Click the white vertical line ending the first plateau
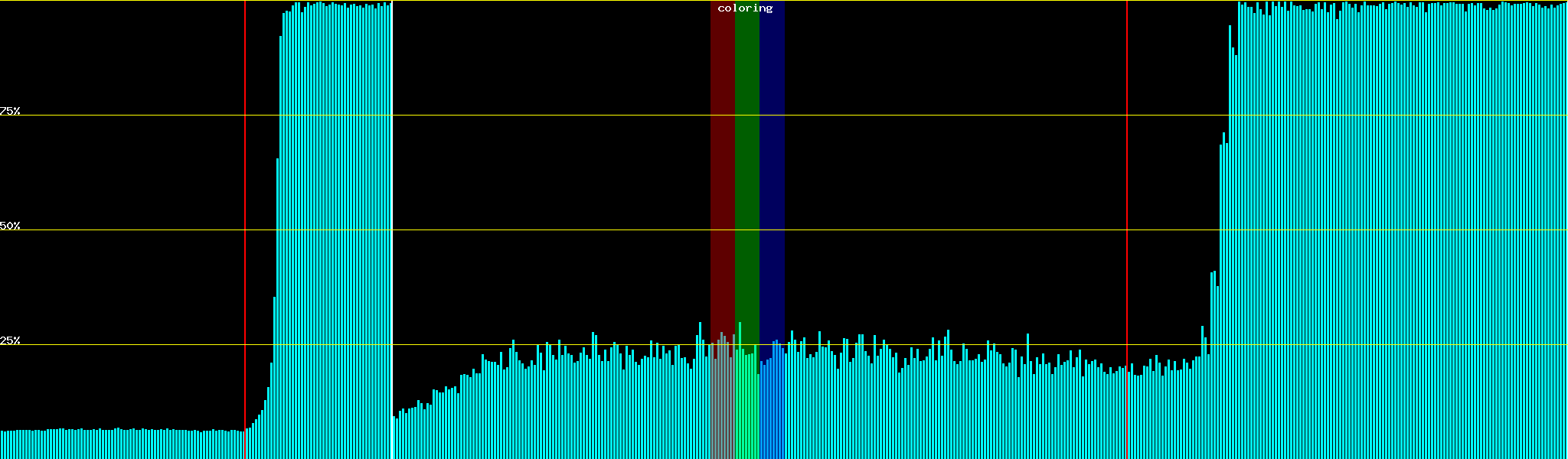The image size is (1568, 459). [x=392, y=229]
